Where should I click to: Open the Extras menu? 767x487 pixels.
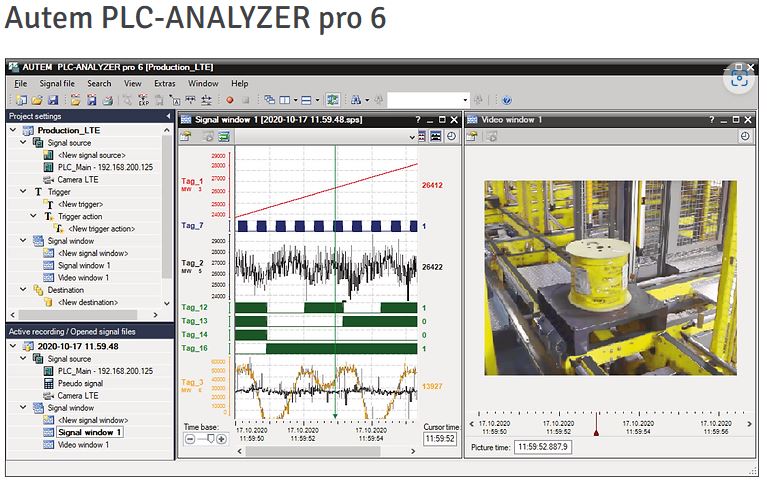(x=164, y=84)
